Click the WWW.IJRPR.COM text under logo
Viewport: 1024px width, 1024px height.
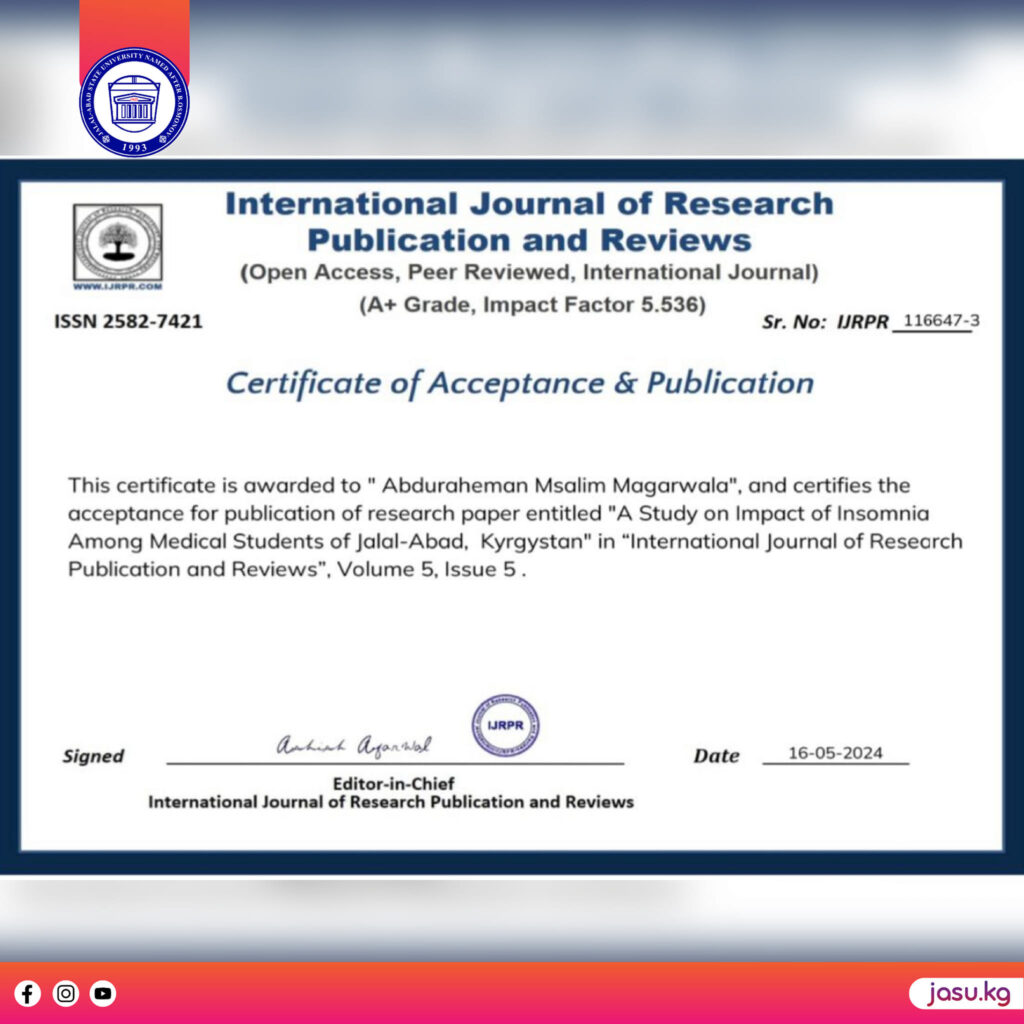118,286
